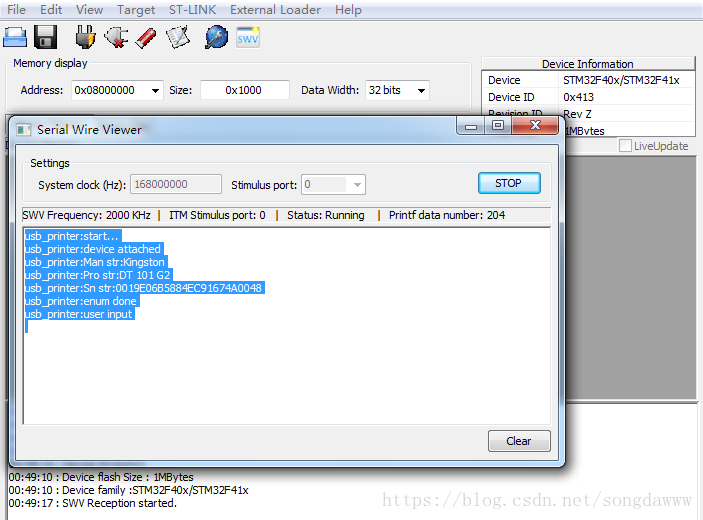Screen dimensions: 703x520
Task: Open the SWV viewer toolbar icon
Action: coord(248,38)
